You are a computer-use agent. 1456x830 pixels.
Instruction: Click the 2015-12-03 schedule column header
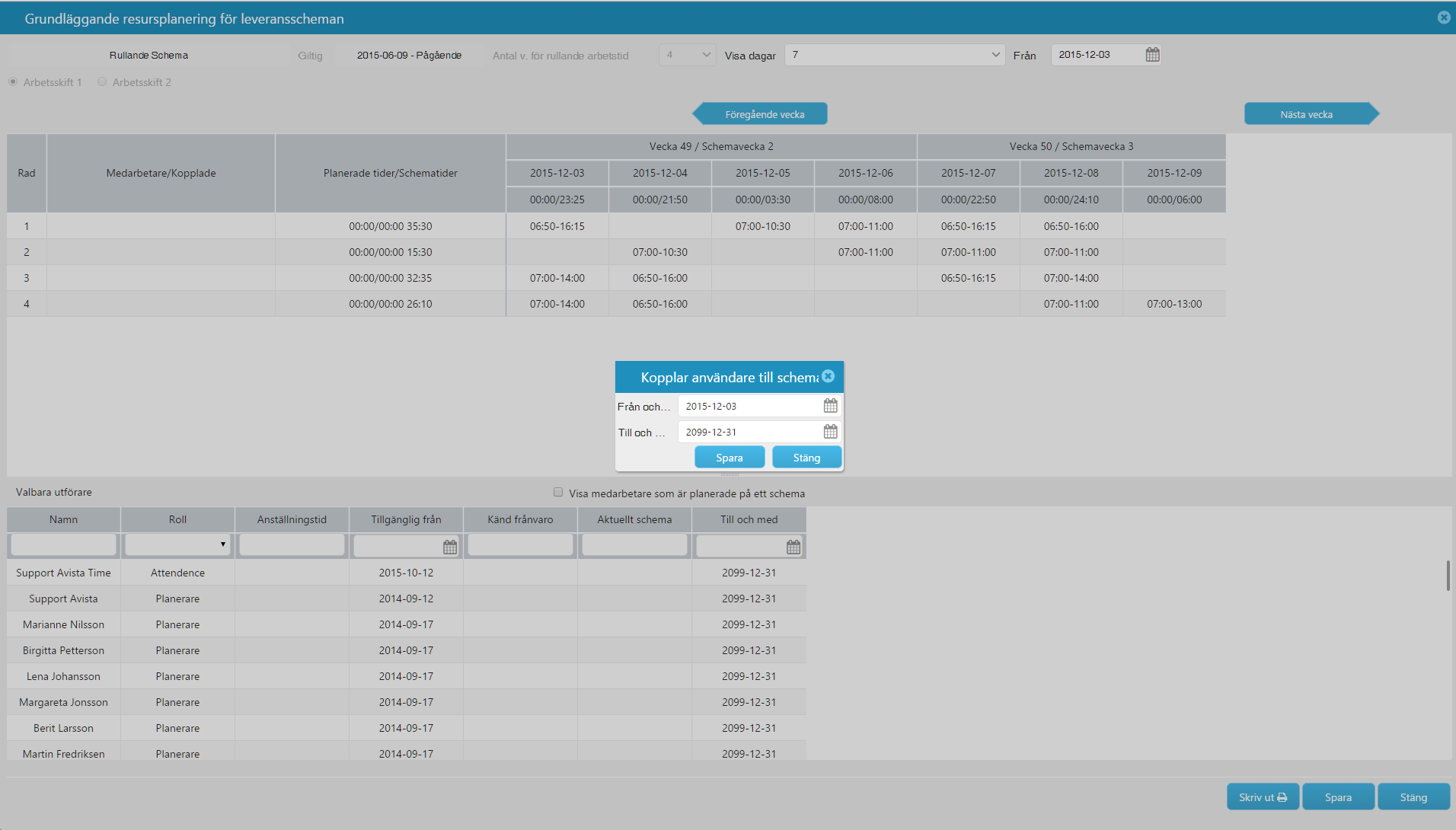[x=557, y=173]
